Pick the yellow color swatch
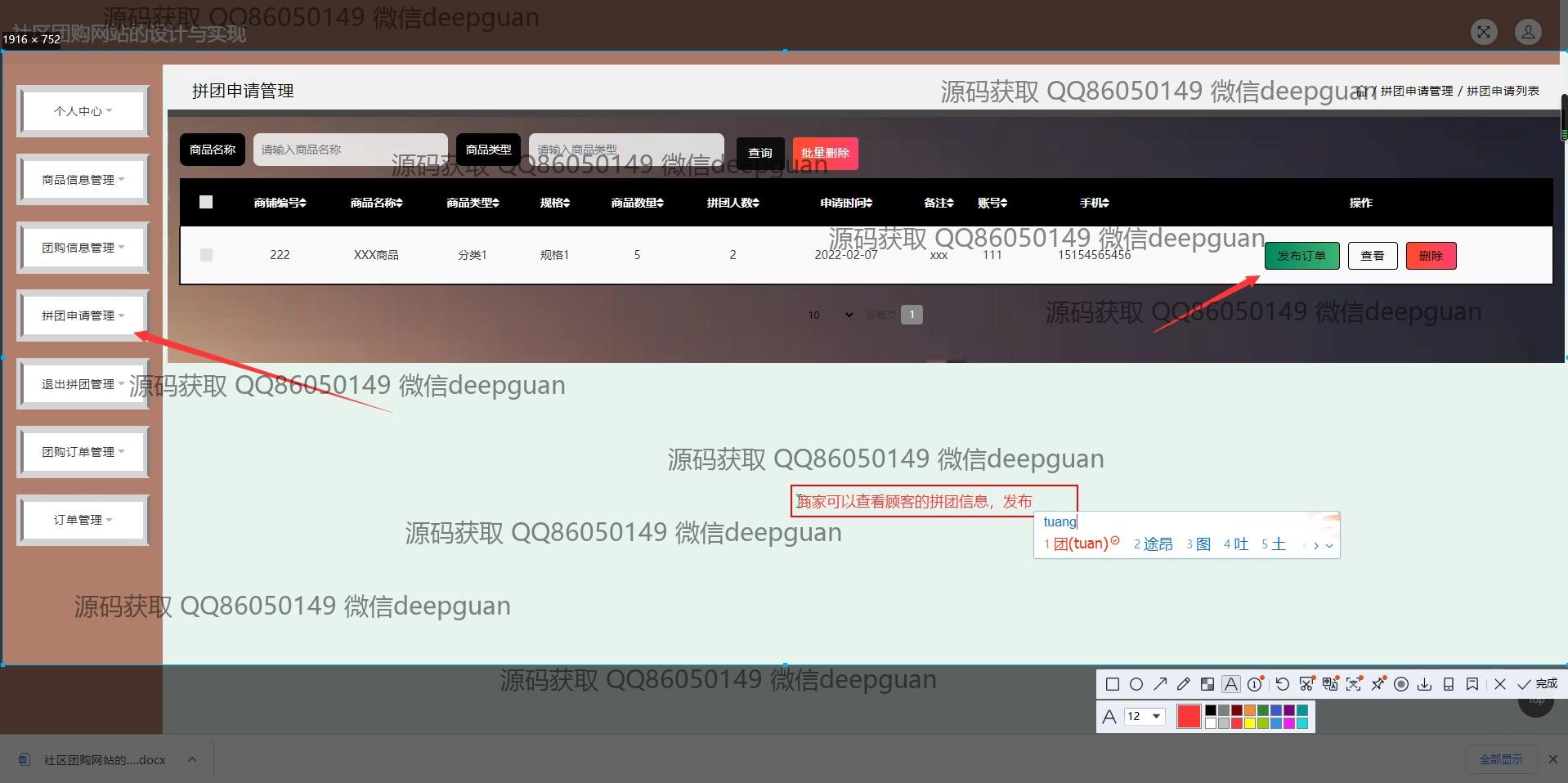The height and width of the screenshot is (783, 1568). click(x=1250, y=723)
